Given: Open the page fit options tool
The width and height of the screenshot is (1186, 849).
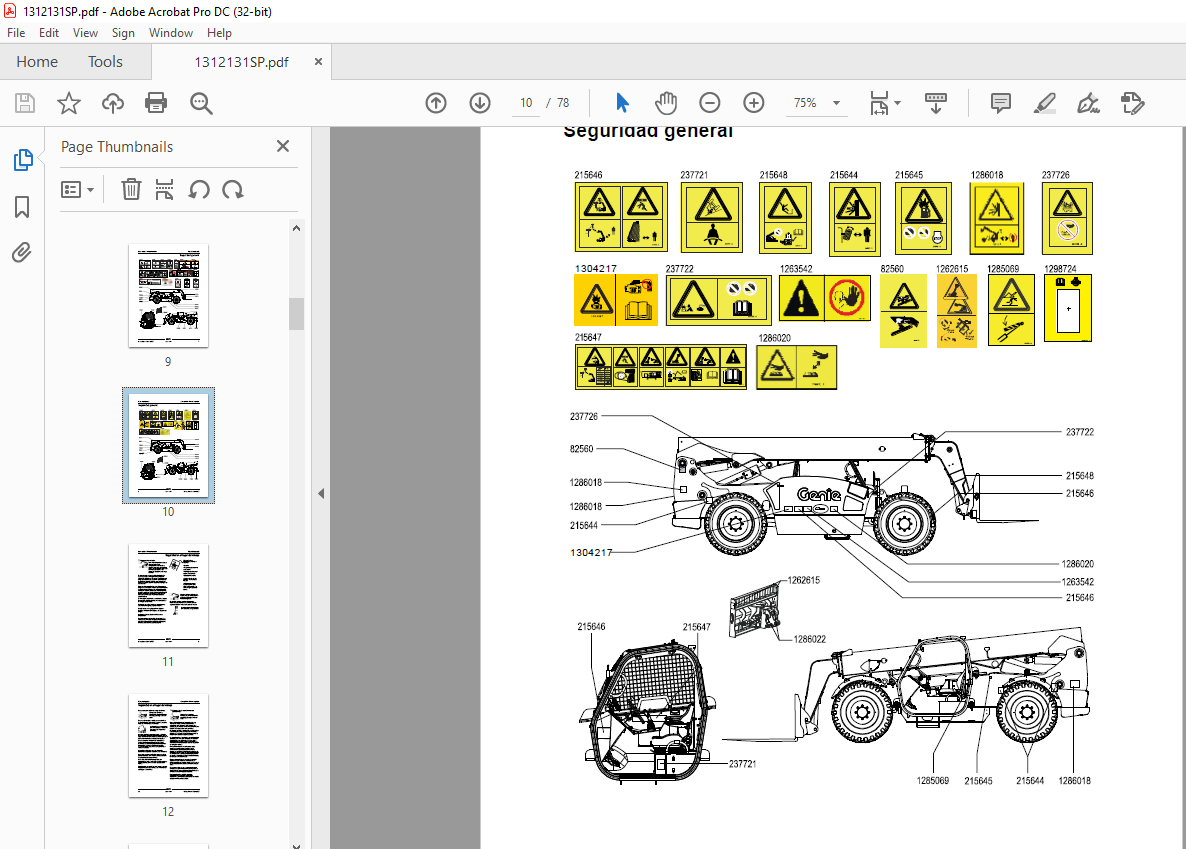Looking at the screenshot, I should [x=879, y=103].
